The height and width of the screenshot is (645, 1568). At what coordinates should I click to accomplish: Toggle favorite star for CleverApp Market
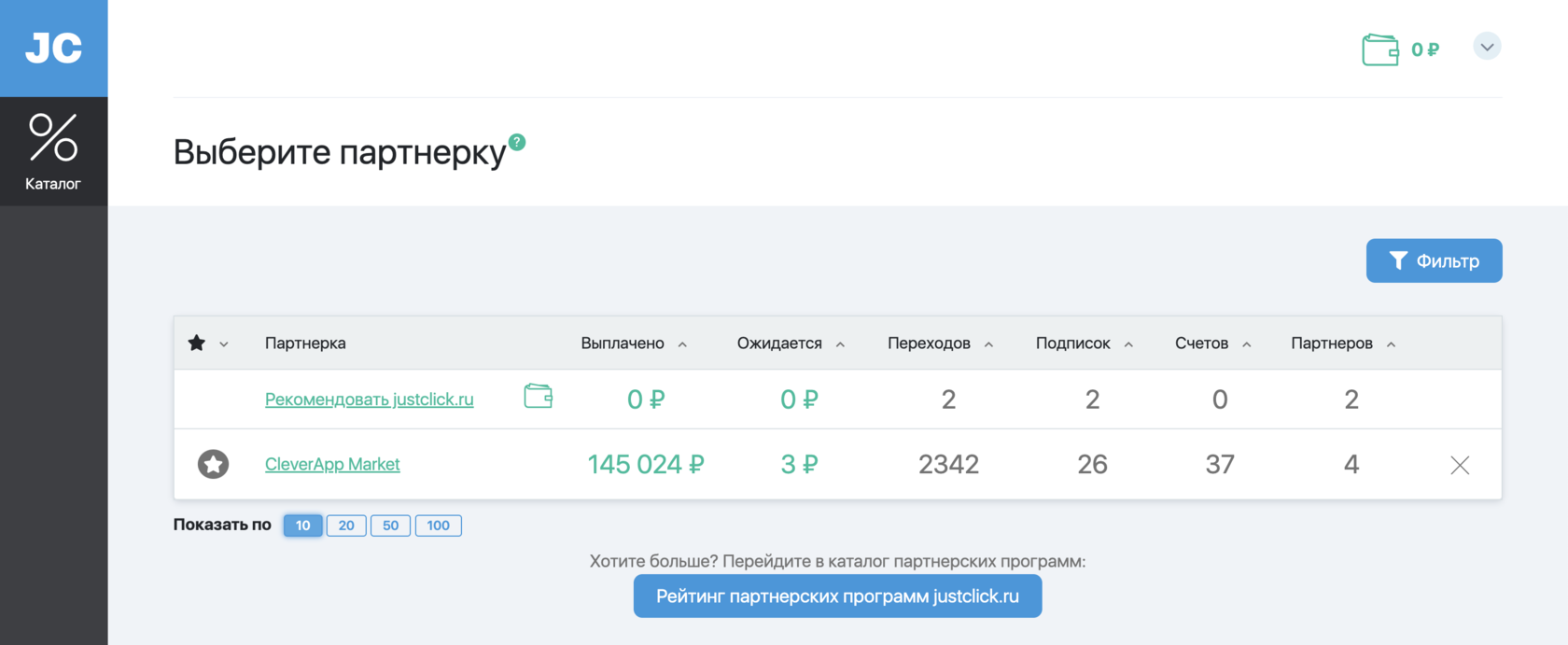(213, 464)
